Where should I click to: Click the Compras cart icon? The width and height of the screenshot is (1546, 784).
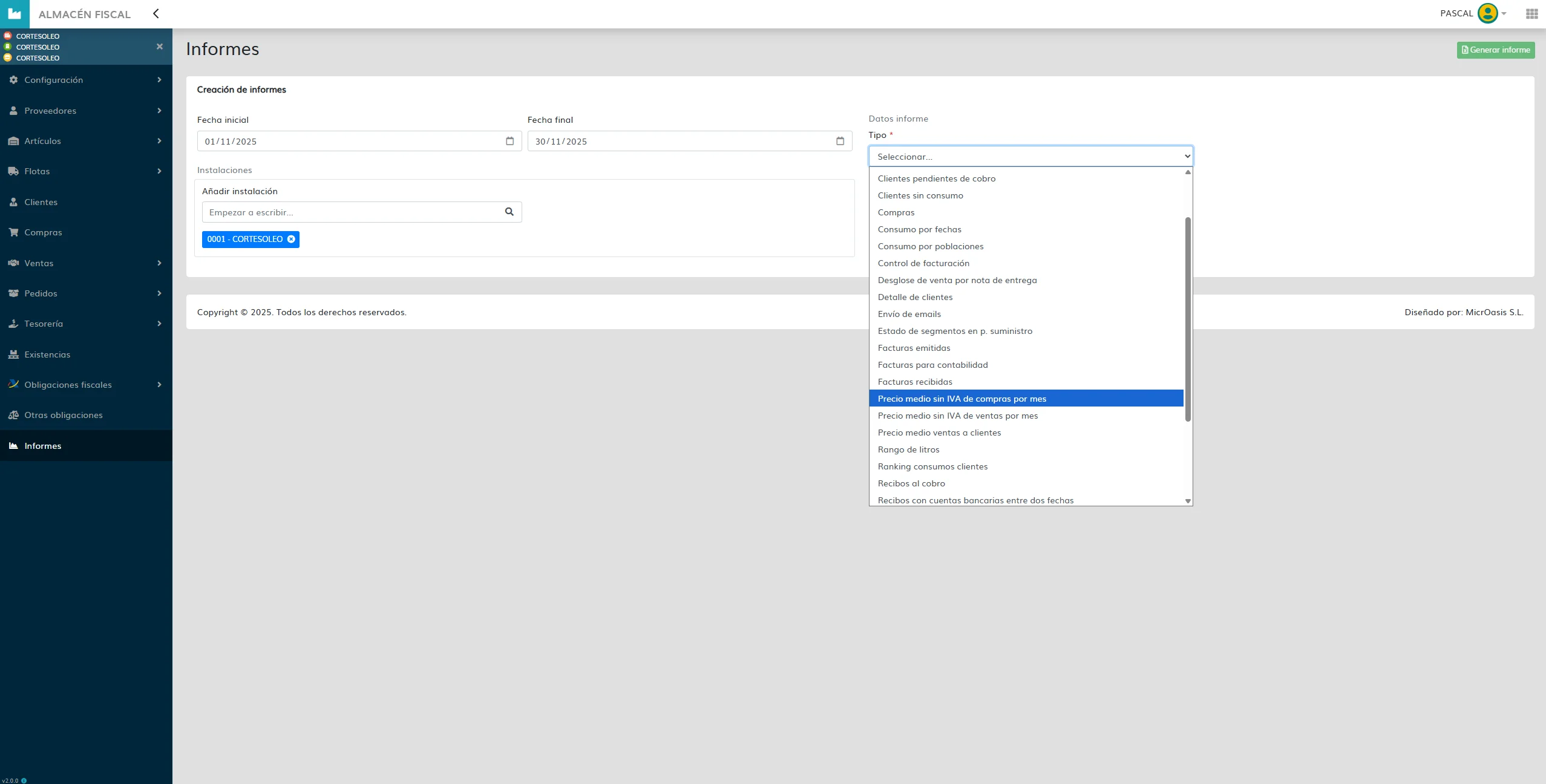(x=13, y=232)
